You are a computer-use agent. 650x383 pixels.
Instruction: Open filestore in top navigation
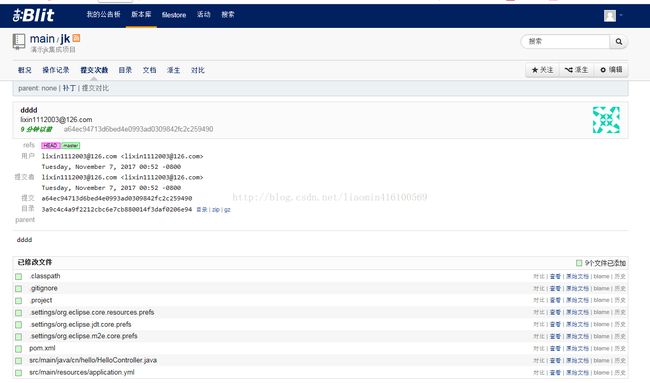pos(174,15)
